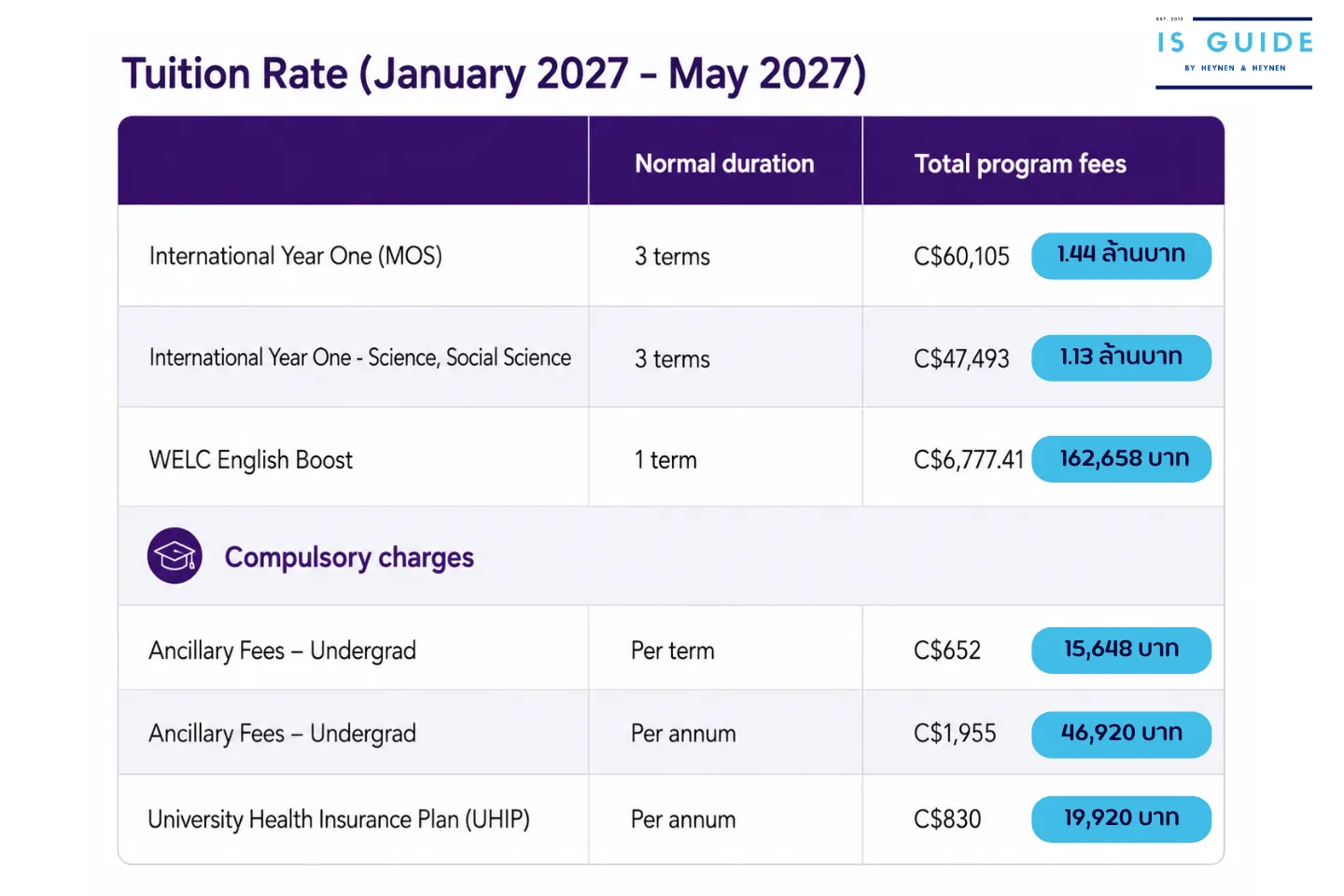The width and height of the screenshot is (1344, 896).
Task: Click the C$1,955 ancillary fee amount
Action: (955, 734)
